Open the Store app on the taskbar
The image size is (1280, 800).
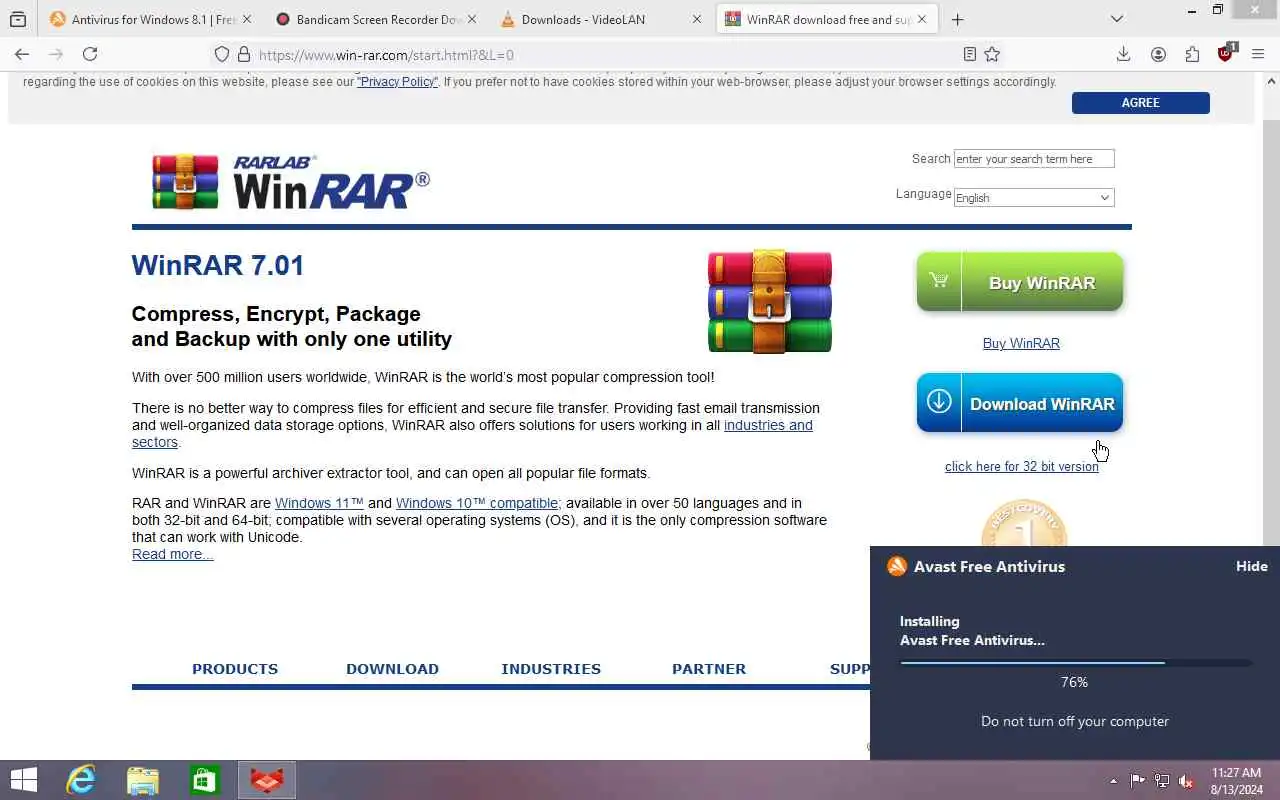pyautogui.click(x=205, y=780)
